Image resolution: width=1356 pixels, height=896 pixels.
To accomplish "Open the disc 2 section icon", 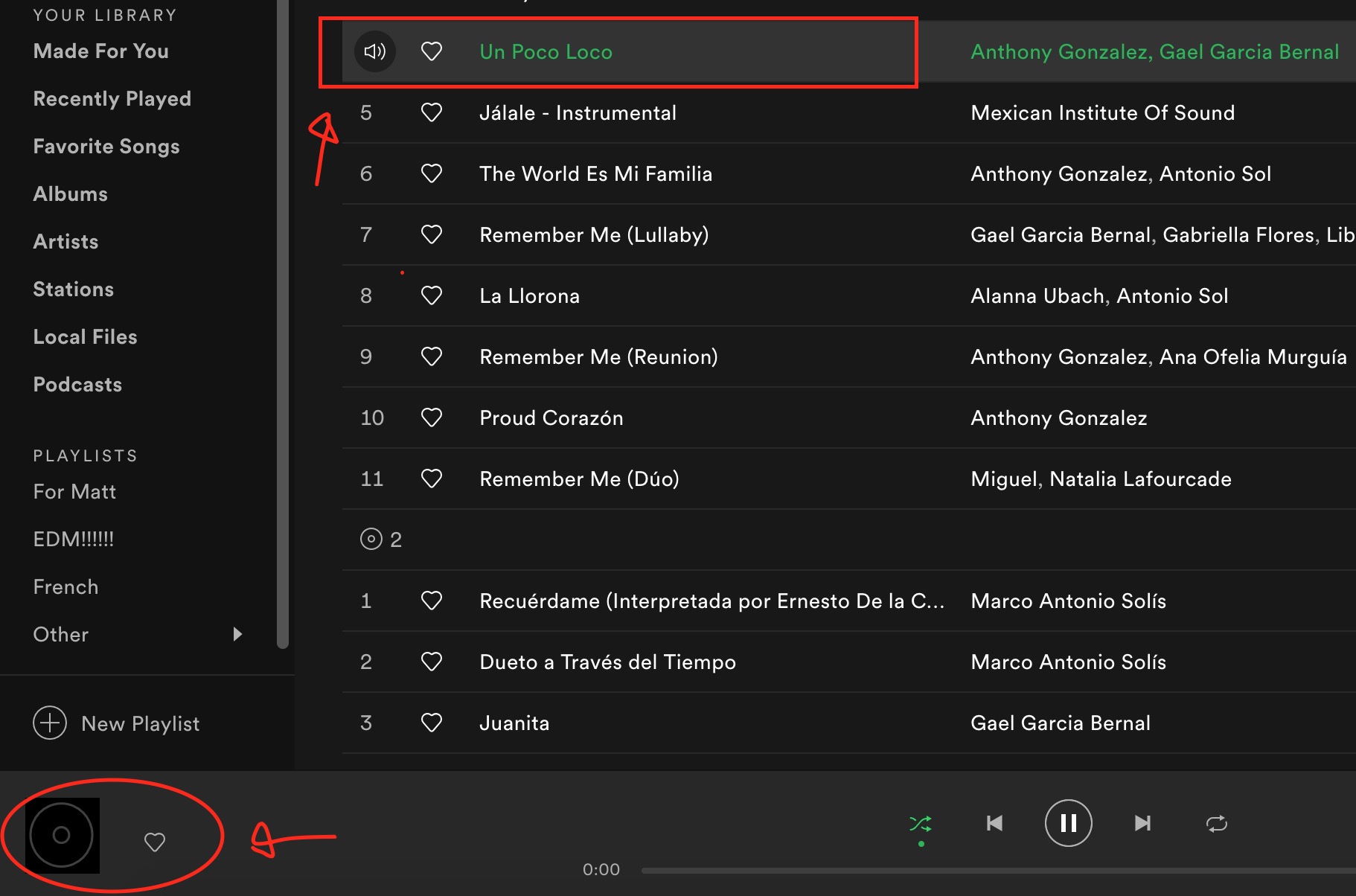I will click(x=372, y=539).
